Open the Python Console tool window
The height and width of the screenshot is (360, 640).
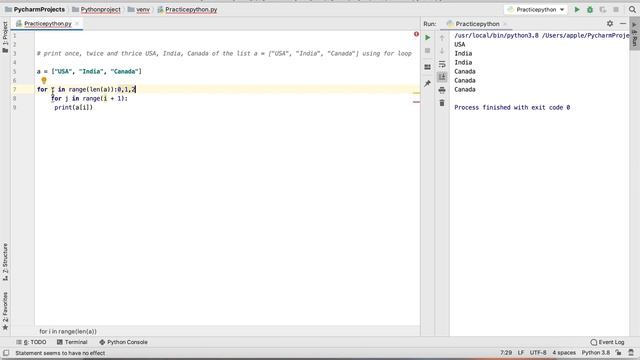(x=123, y=342)
